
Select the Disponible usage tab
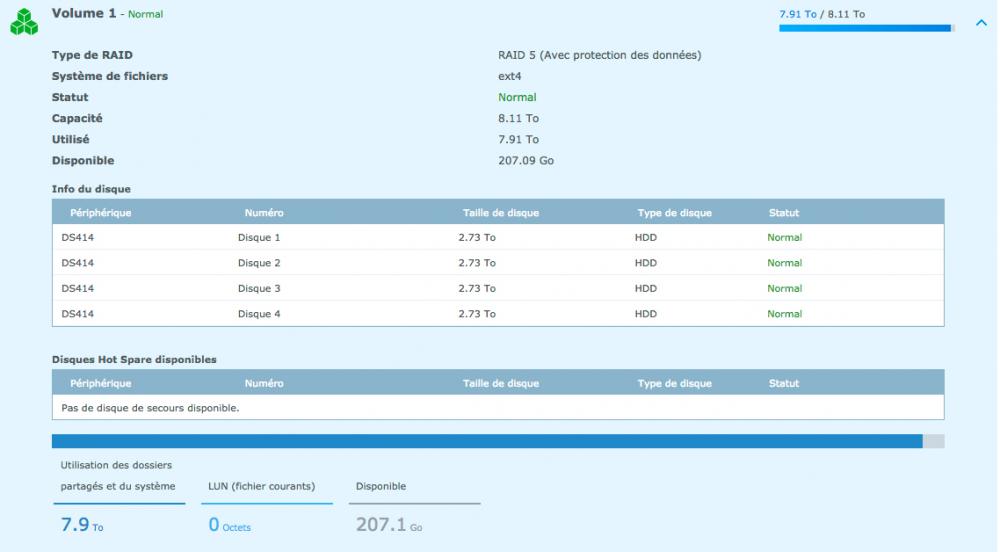click(381, 487)
